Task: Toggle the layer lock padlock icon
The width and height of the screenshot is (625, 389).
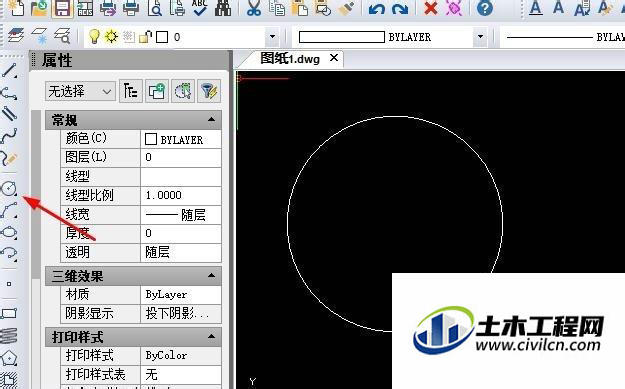Action: pyautogui.click(x=145, y=37)
